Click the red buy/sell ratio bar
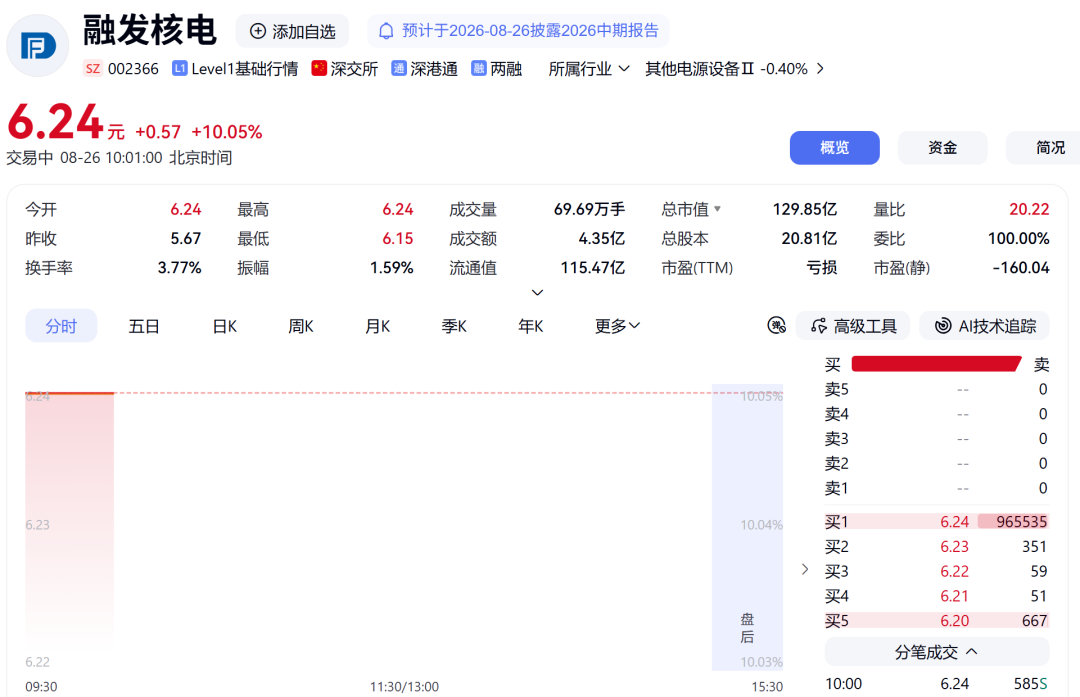The width and height of the screenshot is (1080, 697). [x=936, y=364]
